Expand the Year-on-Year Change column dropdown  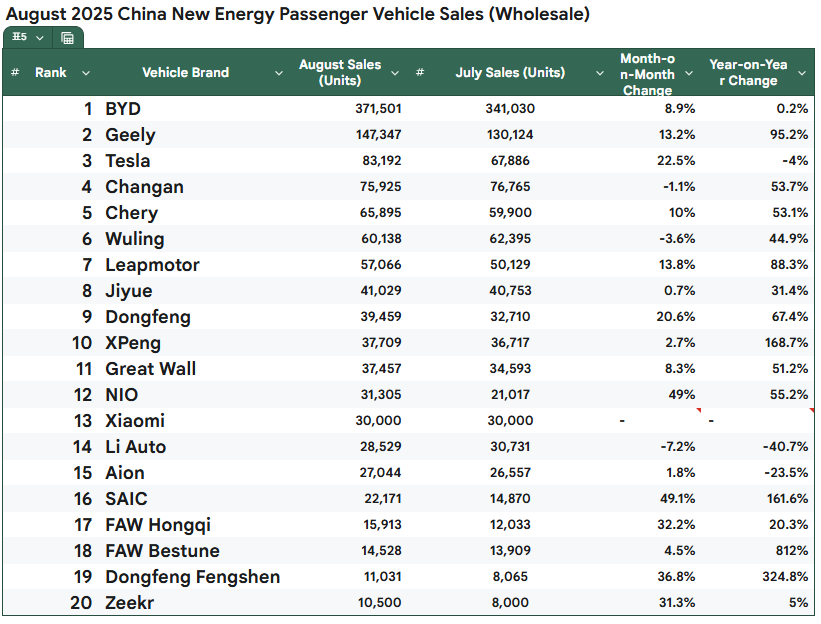click(x=802, y=72)
